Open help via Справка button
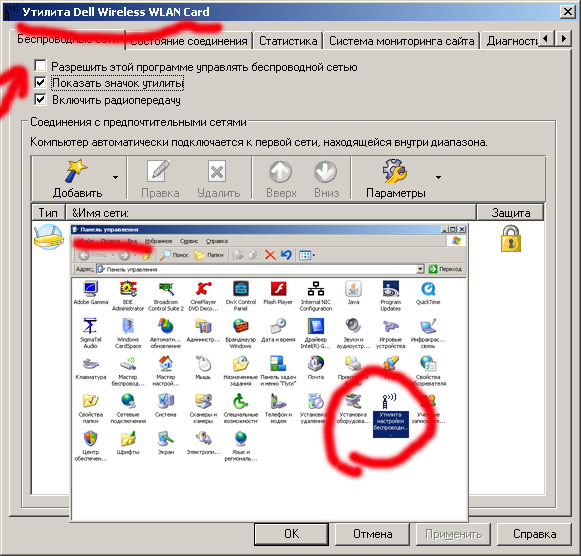Screen dimensions: 581x556 coord(534,534)
